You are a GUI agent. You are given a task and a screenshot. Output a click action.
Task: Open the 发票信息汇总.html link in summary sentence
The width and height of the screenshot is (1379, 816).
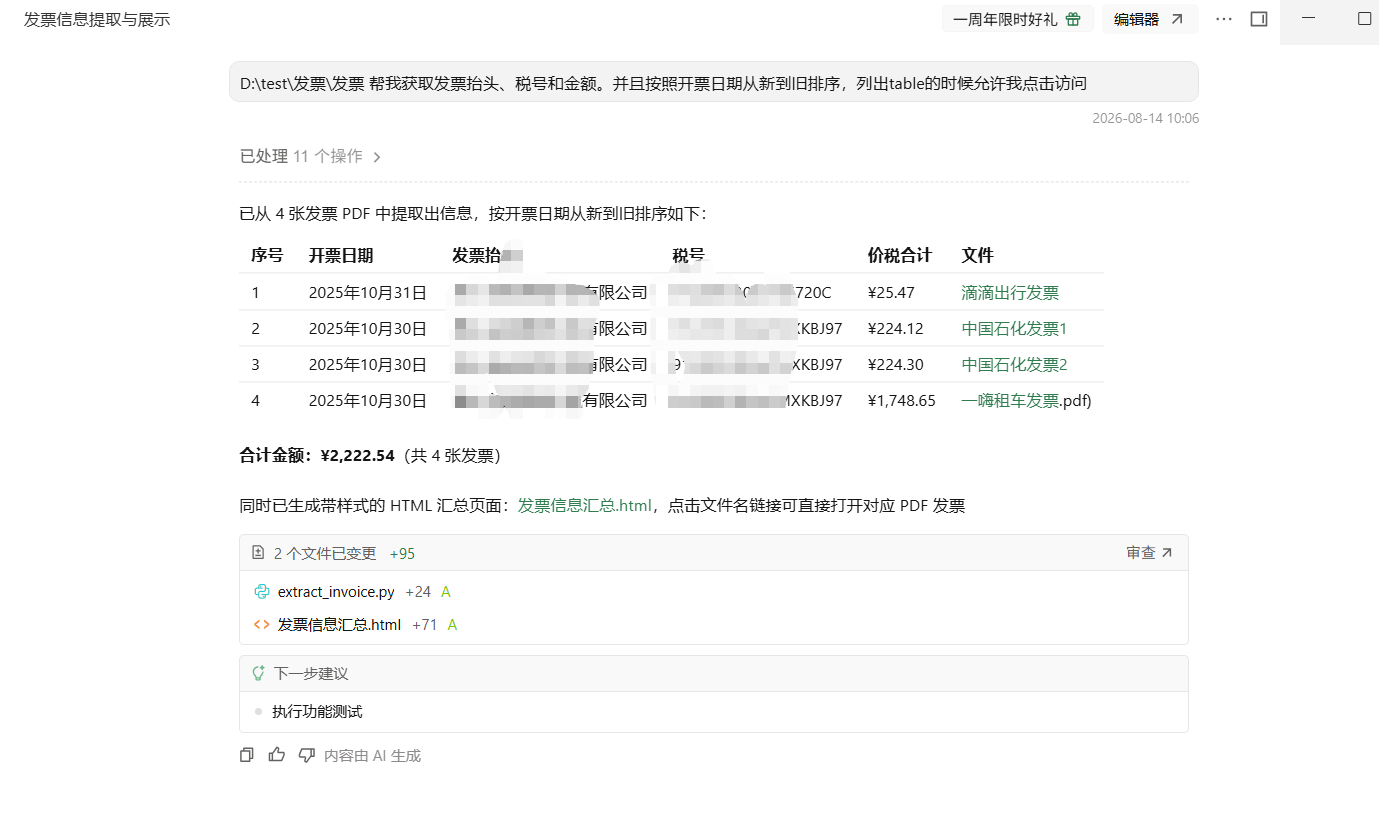tap(585, 506)
